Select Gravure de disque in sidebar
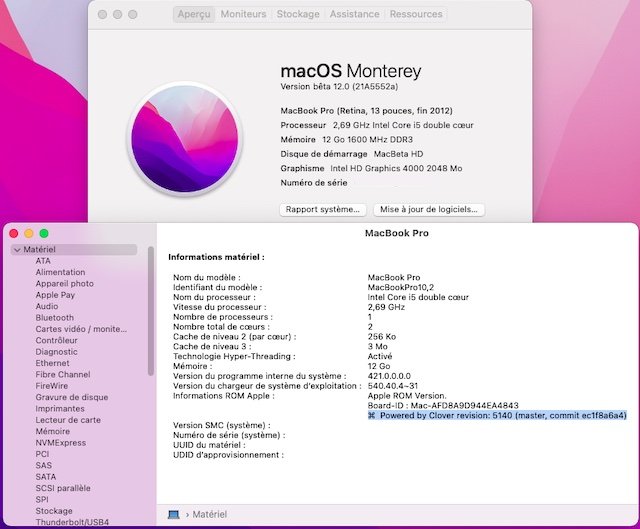The image size is (640, 529). [72, 397]
